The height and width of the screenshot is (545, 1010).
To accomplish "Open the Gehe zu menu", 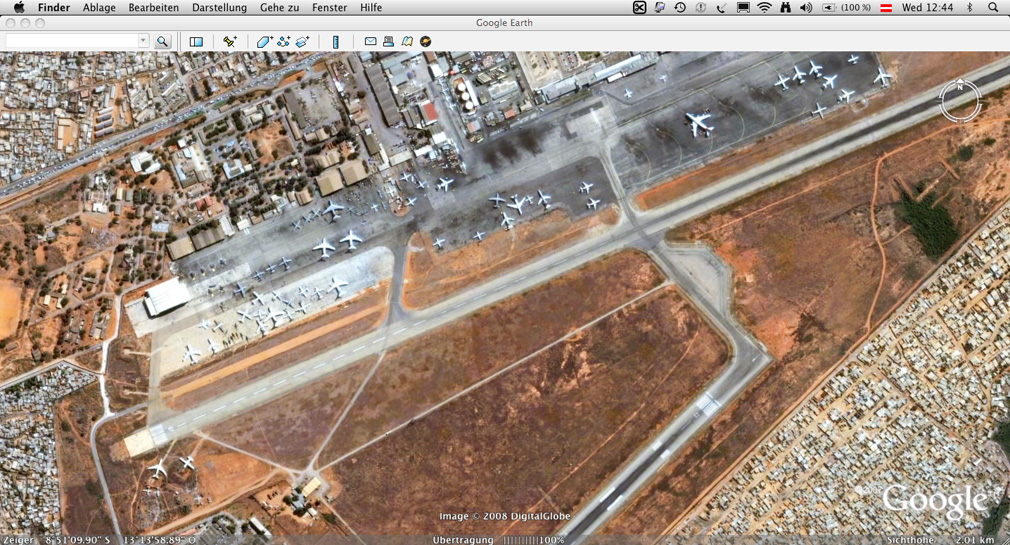I will (279, 8).
